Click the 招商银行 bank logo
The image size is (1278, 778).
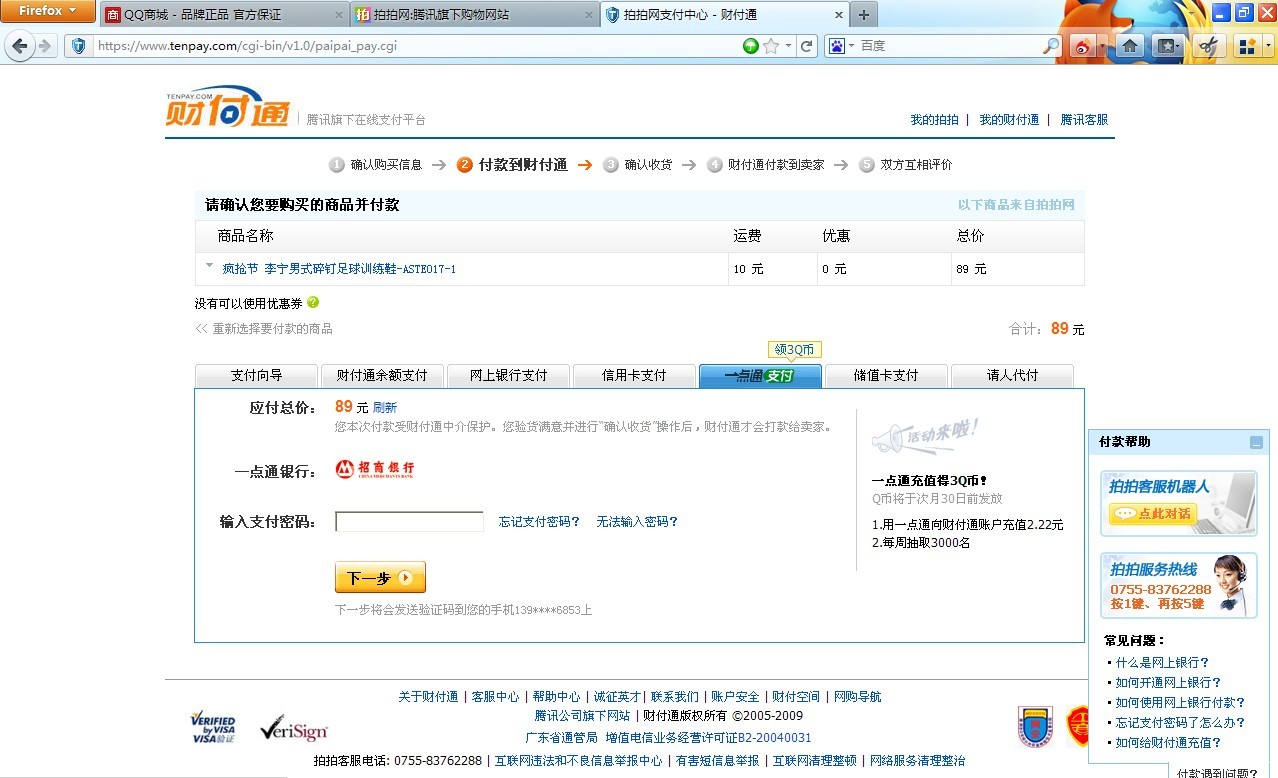pos(375,469)
